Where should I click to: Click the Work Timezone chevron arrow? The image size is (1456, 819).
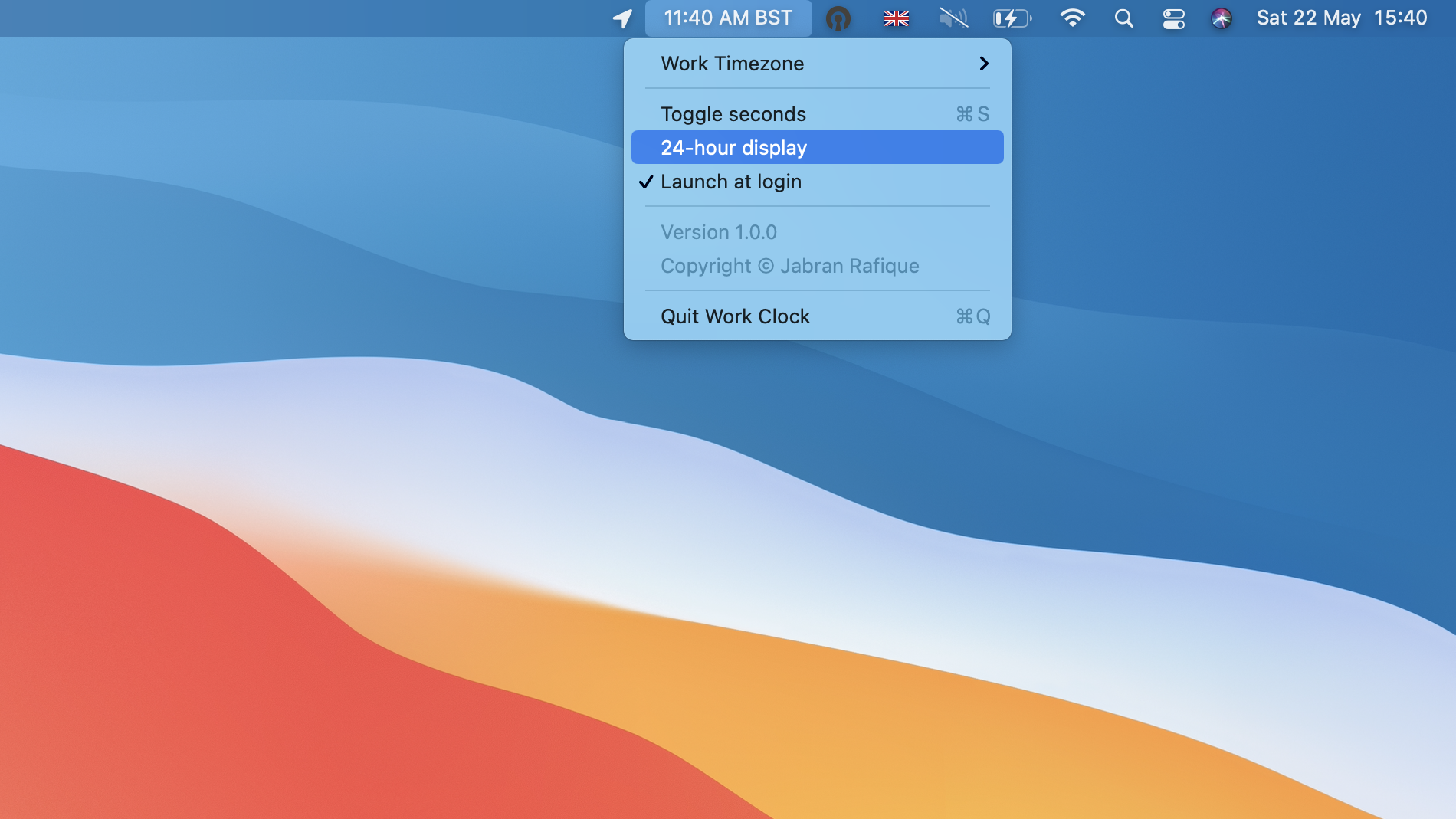coord(984,64)
